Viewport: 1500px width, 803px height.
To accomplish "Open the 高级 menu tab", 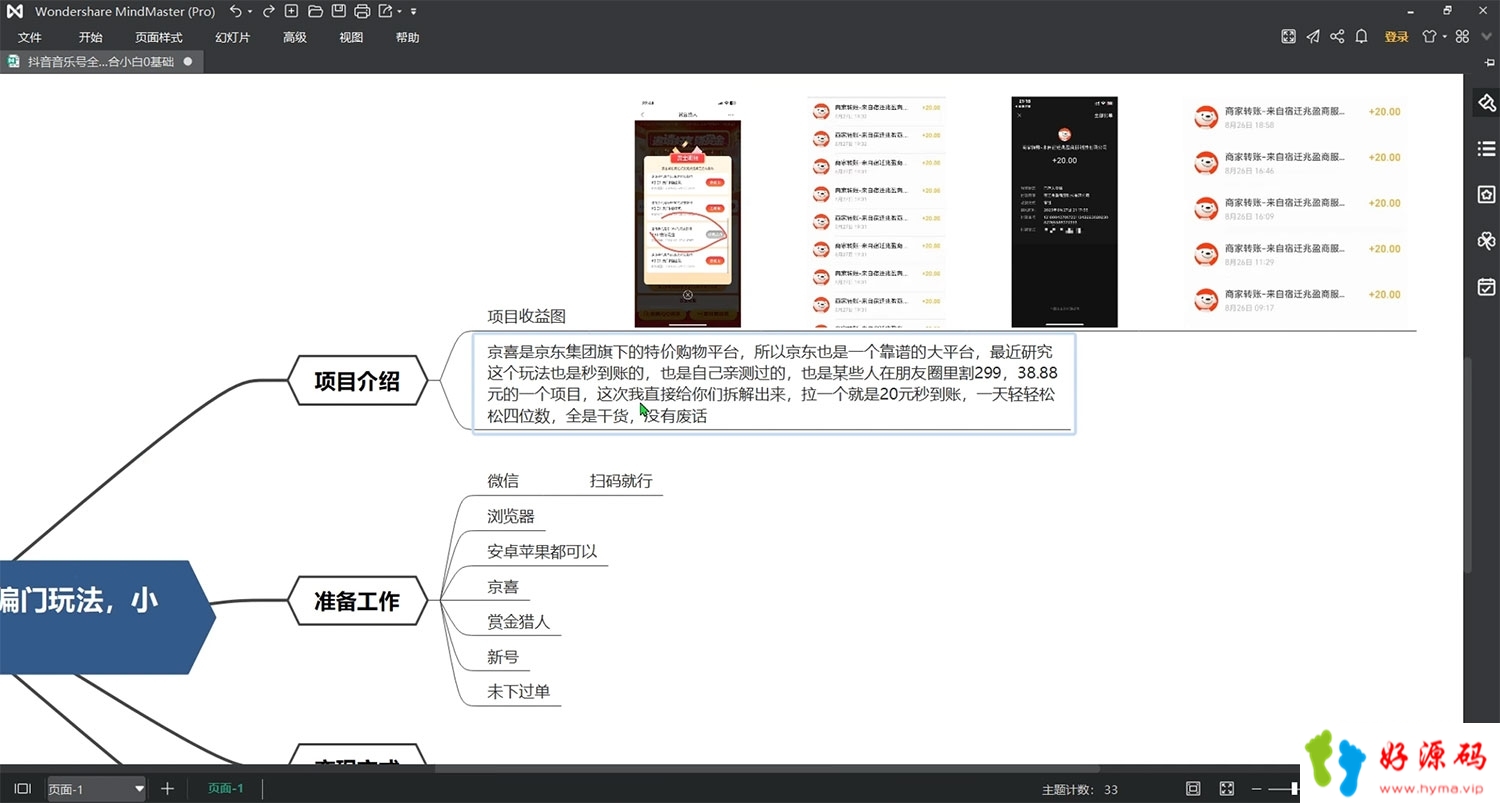I will (x=294, y=37).
